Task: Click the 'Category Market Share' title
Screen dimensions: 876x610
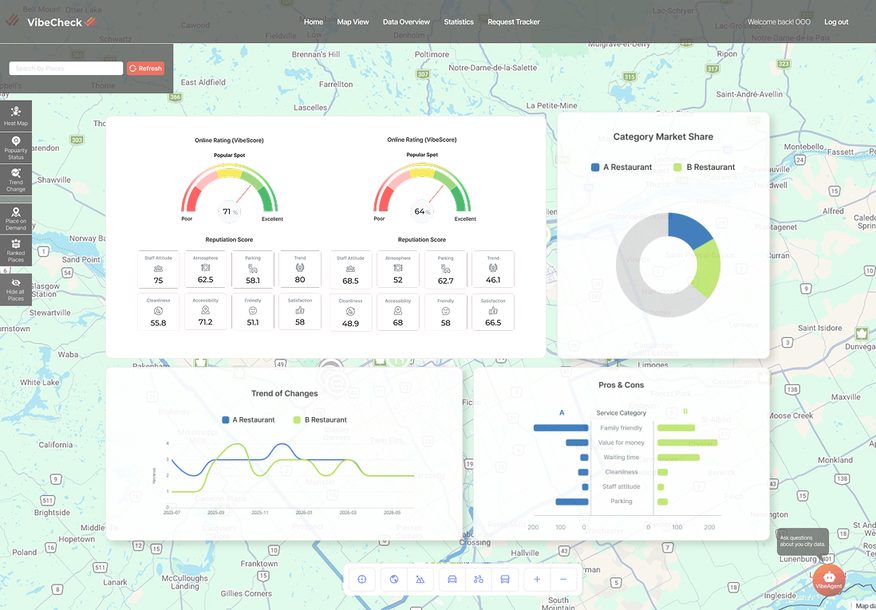Action: click(663, 136)
